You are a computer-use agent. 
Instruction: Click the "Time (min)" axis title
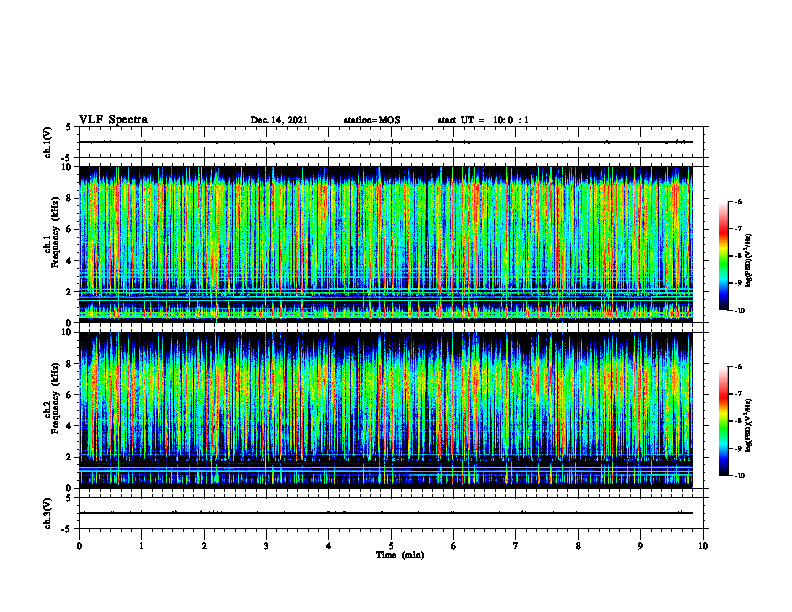[400, 555]
